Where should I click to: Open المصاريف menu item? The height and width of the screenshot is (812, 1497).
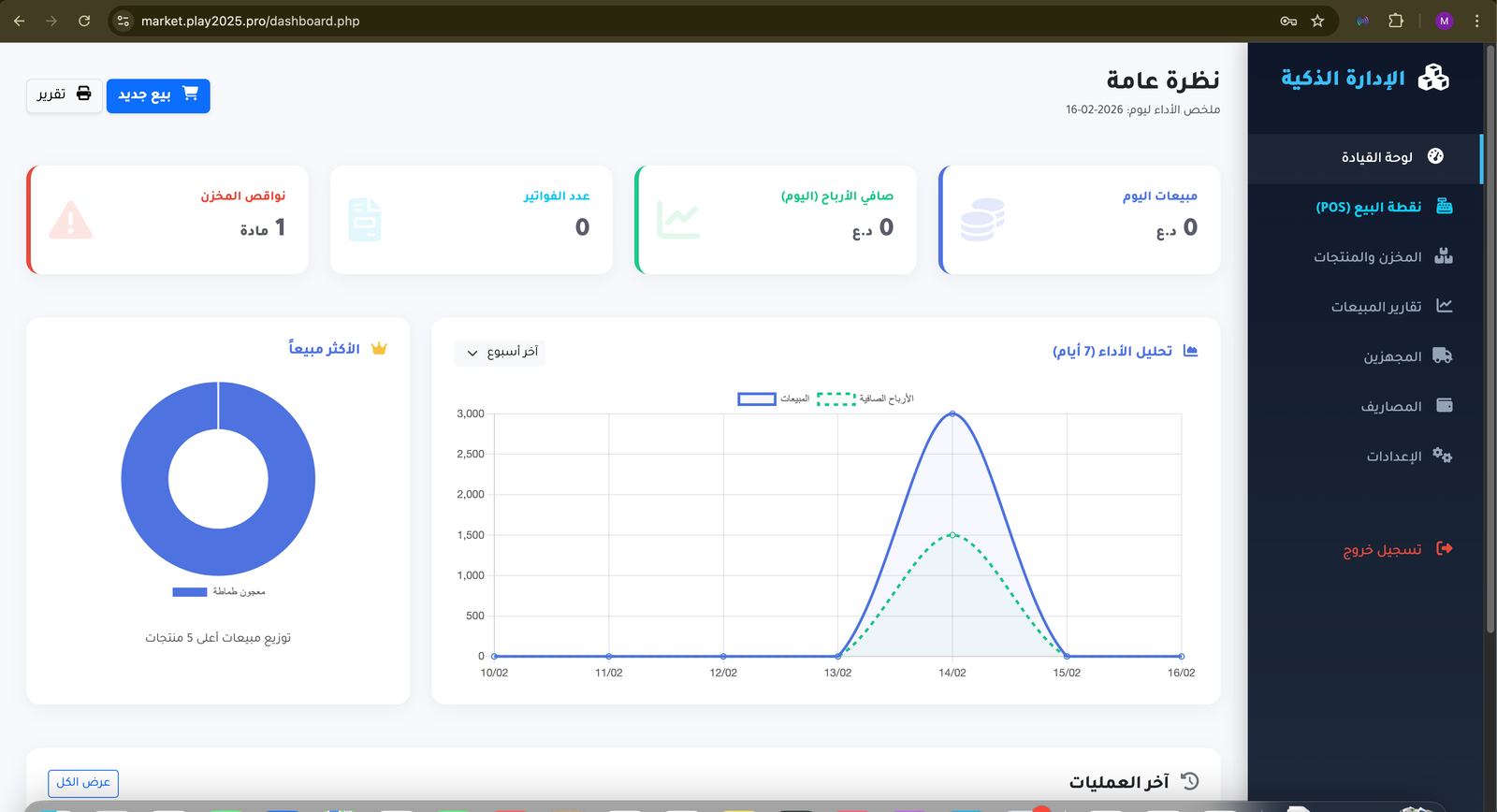coord(1365,406)
